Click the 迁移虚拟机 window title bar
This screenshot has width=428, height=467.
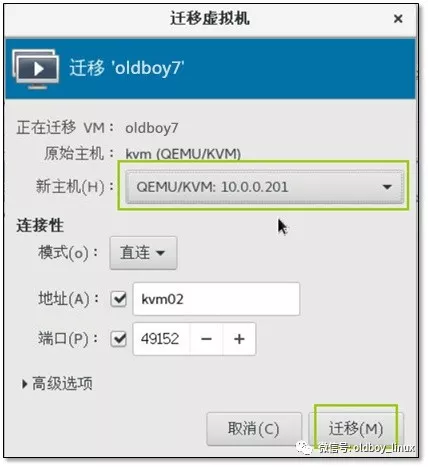[x=210, y=18]
